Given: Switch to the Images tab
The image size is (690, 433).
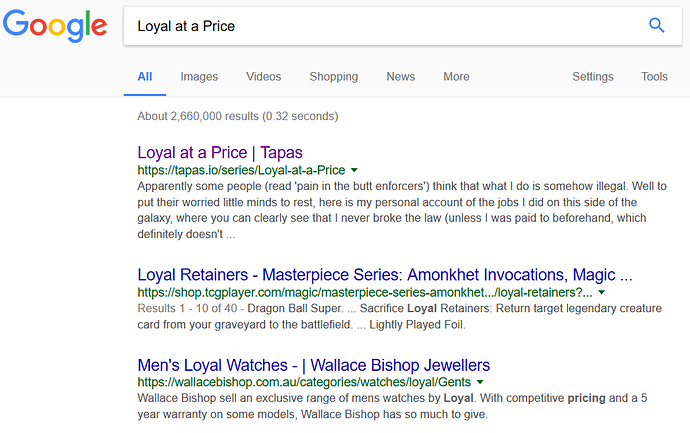Looking at the screenshot, I should (199, 77).
